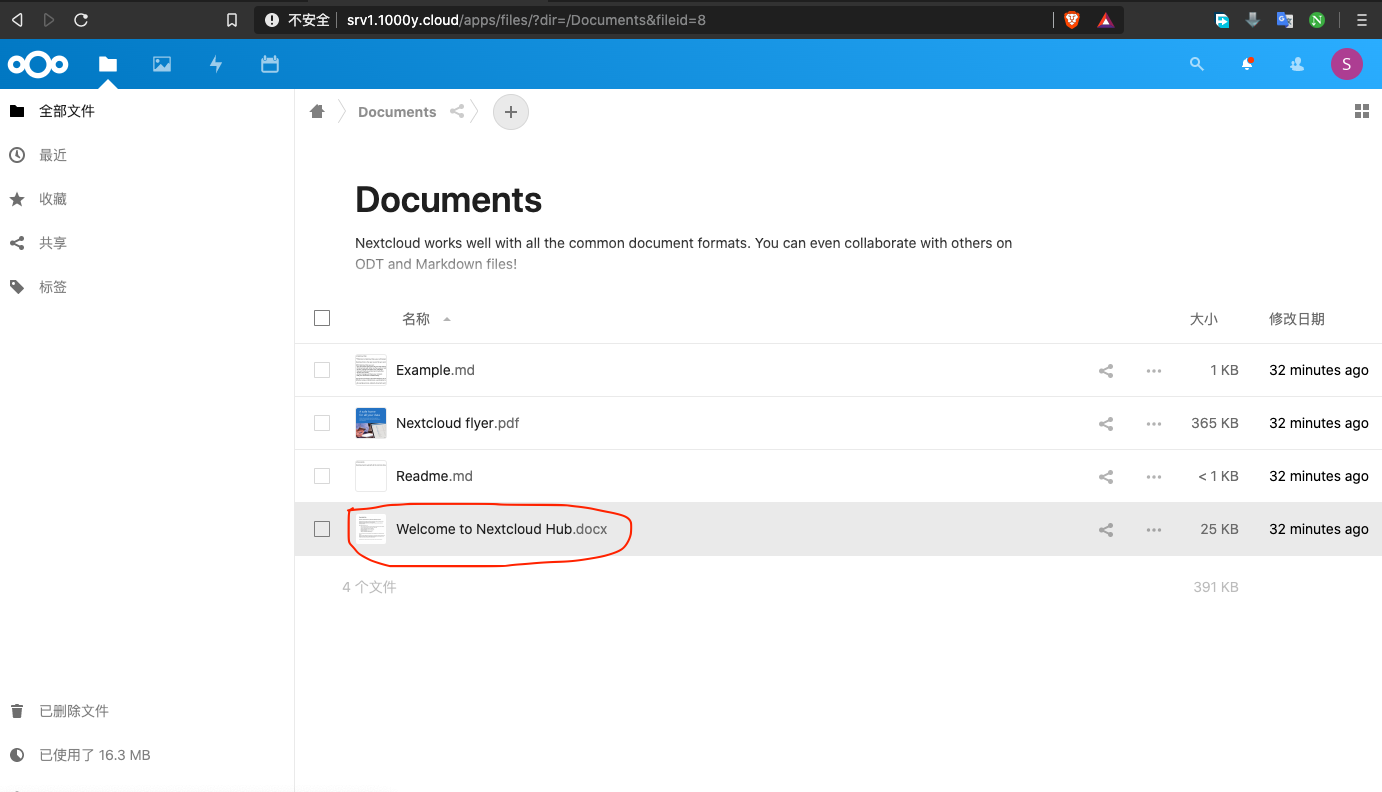Open the Calendar app icon

click(x=270, y=64)
